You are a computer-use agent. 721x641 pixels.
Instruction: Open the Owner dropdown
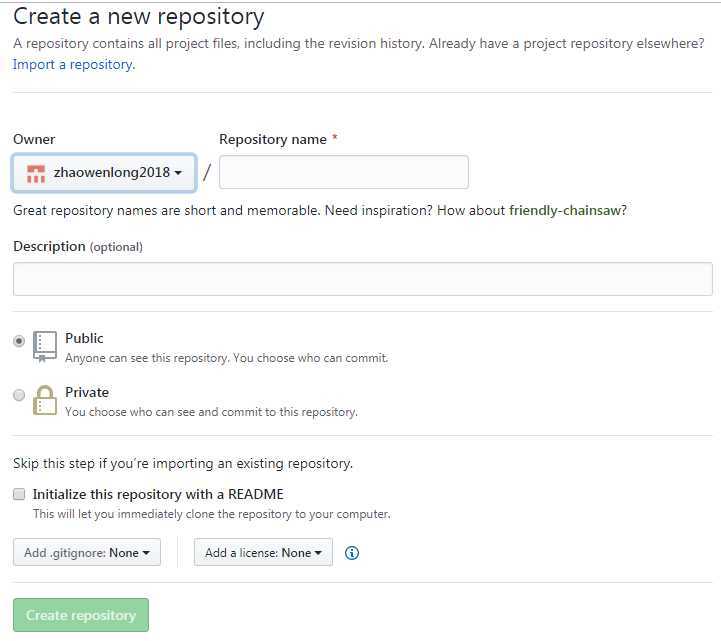[104, 173]
